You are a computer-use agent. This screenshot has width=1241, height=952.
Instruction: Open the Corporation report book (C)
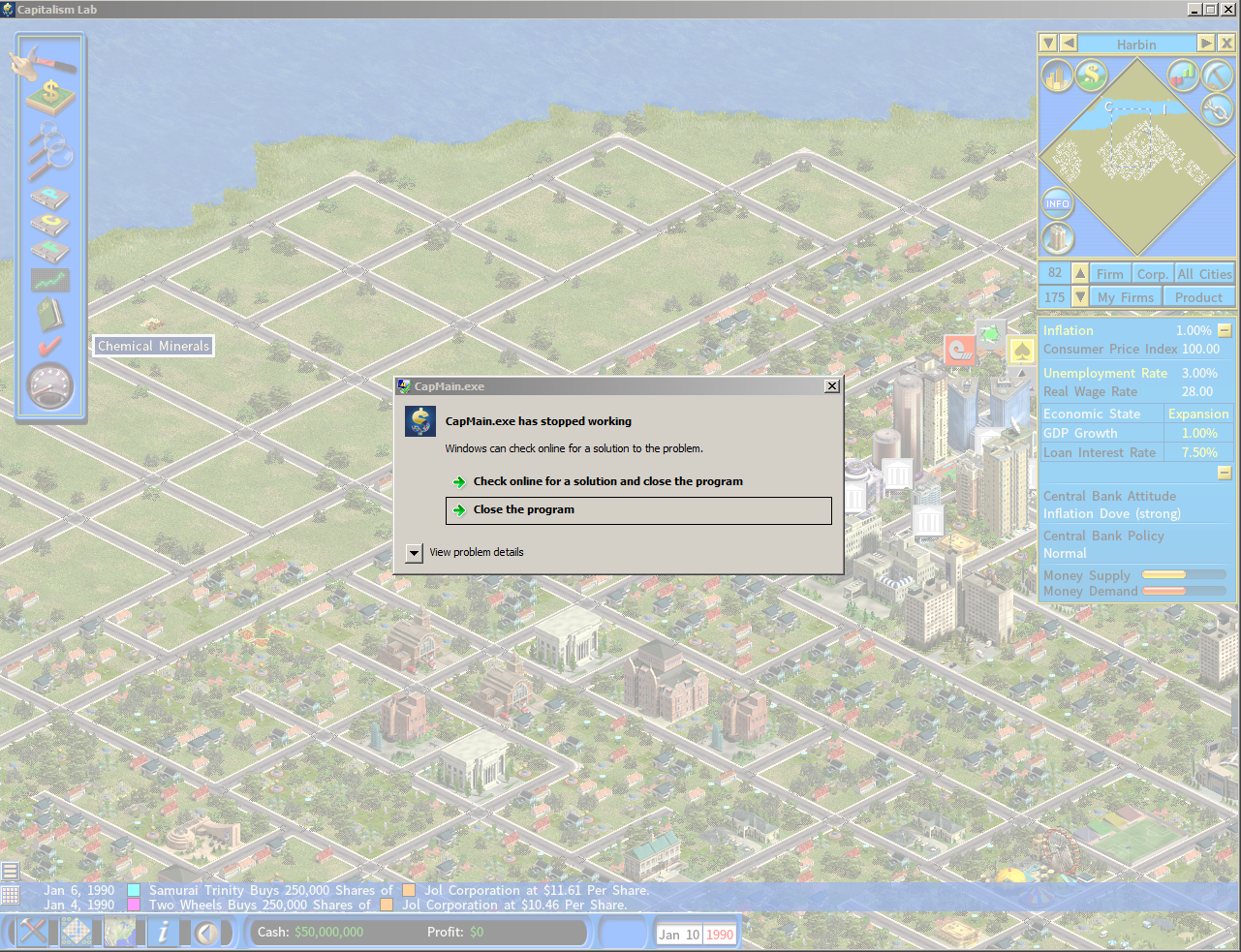pyautogui.click(x=49, y=225)
